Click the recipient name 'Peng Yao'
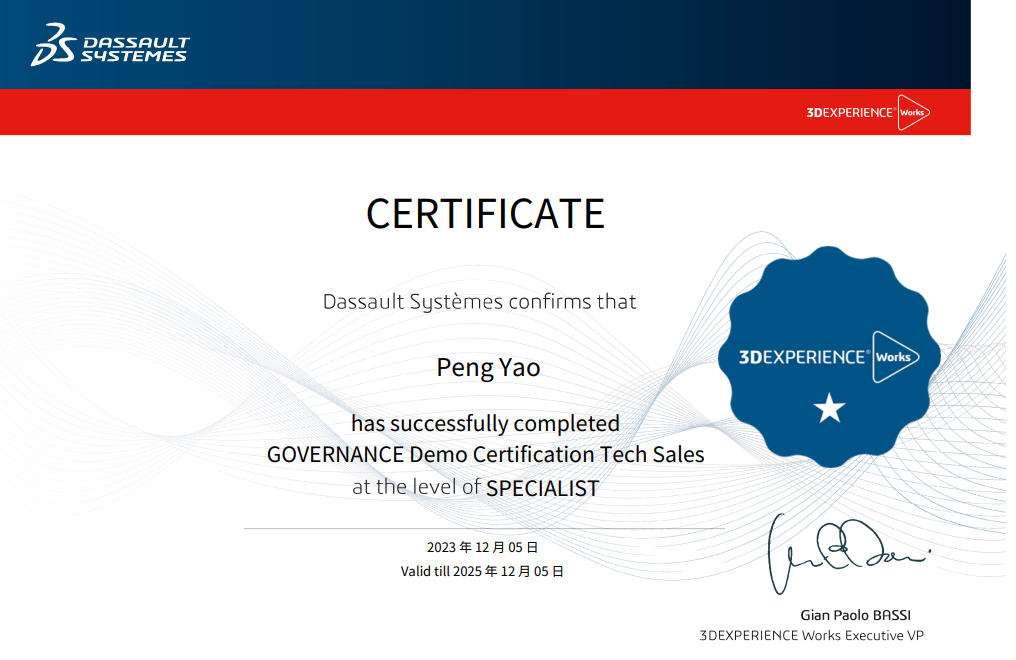1016x660 pixels. 488,368
